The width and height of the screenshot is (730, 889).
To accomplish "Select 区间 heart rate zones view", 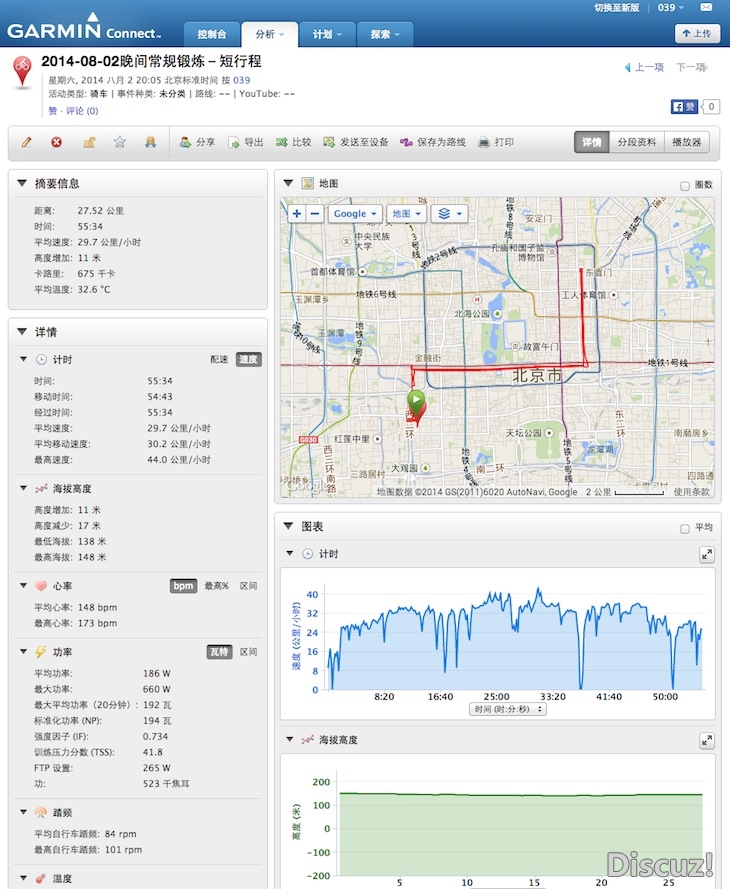I will [x=248, y=586].
